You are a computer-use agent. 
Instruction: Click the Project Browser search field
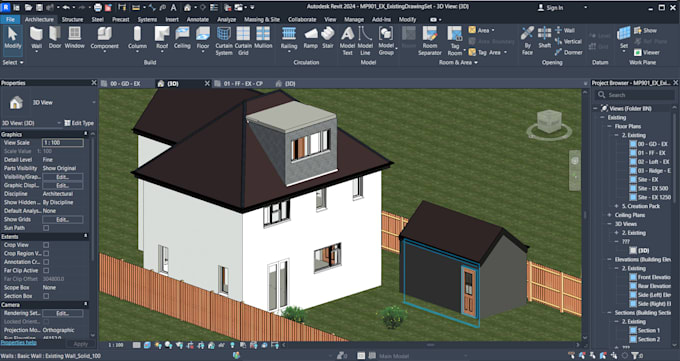[x=634, y=95]
